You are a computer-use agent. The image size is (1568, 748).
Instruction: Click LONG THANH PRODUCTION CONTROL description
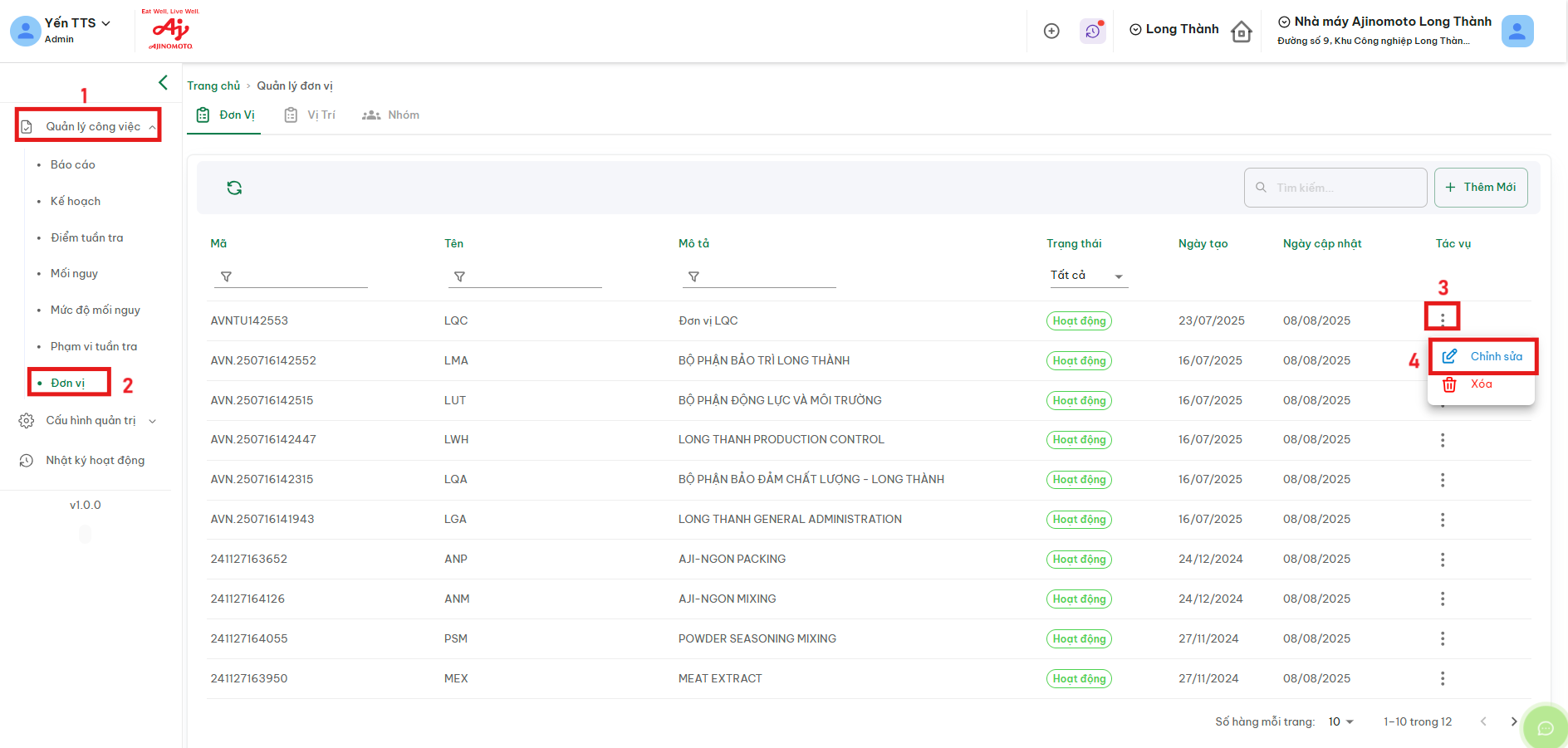[782, 439]
